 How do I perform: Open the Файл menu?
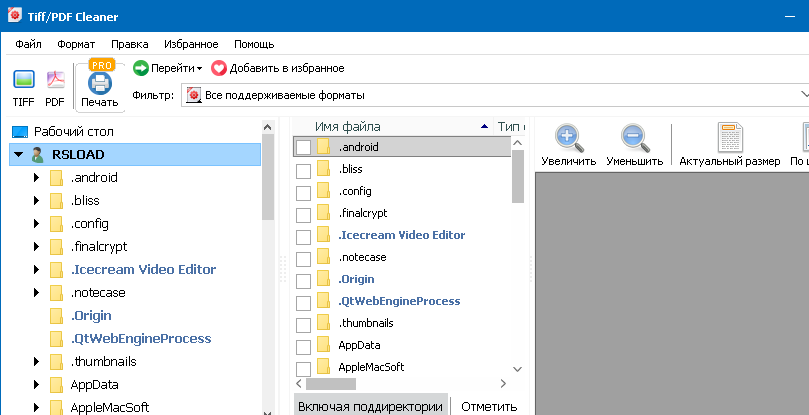(28, 44)
